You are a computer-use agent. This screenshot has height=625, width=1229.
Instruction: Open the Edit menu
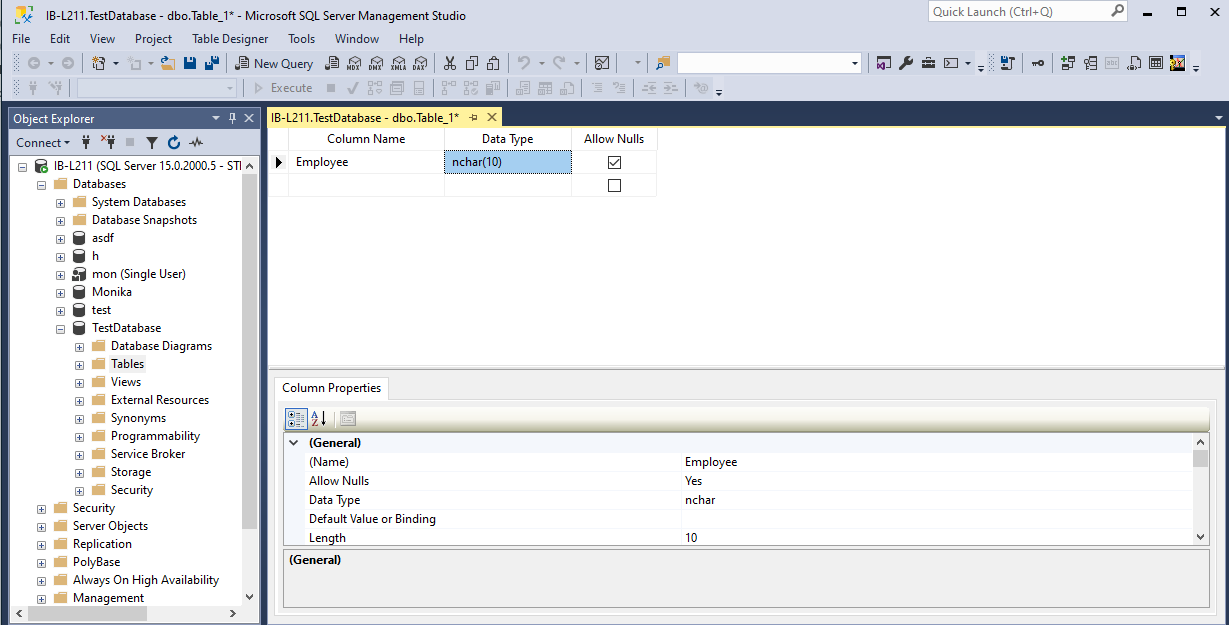point(60,39)
